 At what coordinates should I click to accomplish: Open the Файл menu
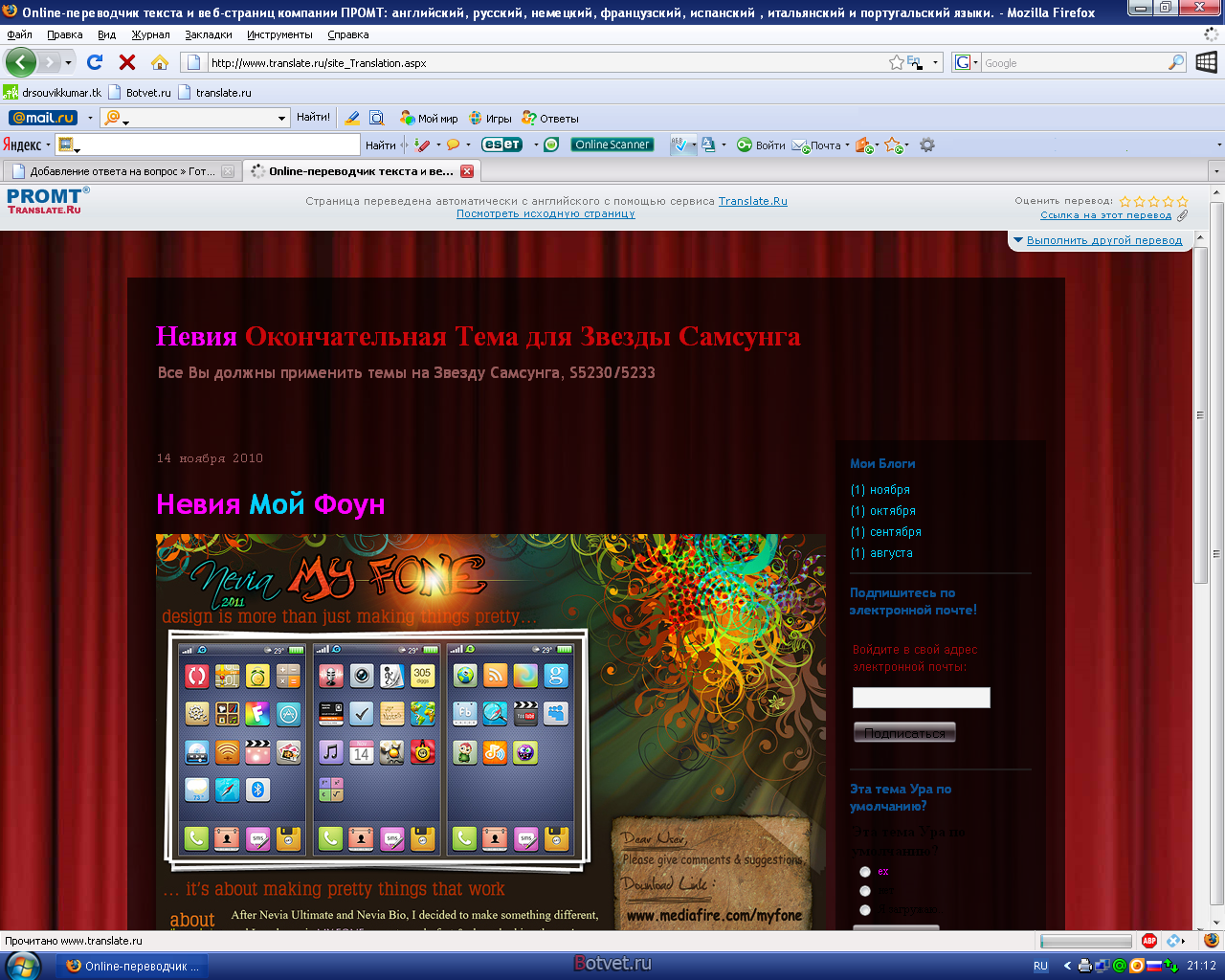point(19,34)
